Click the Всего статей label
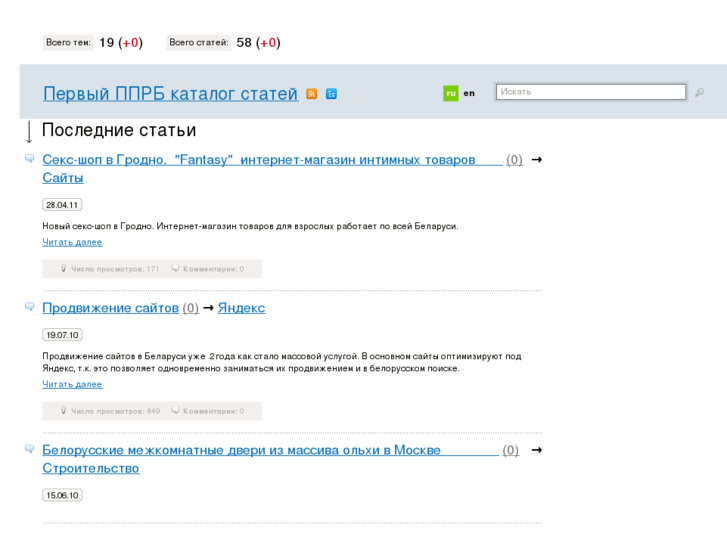This screenshot has width=727, height=545. click(199, 43)
